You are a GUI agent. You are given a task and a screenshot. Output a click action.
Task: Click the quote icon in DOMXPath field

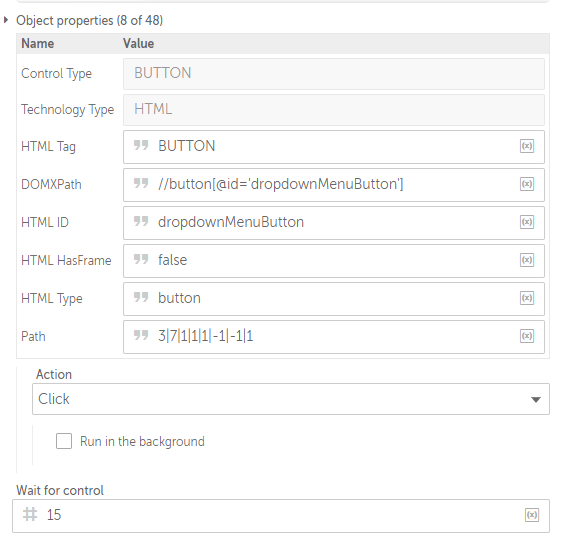[x=141, y=183]
